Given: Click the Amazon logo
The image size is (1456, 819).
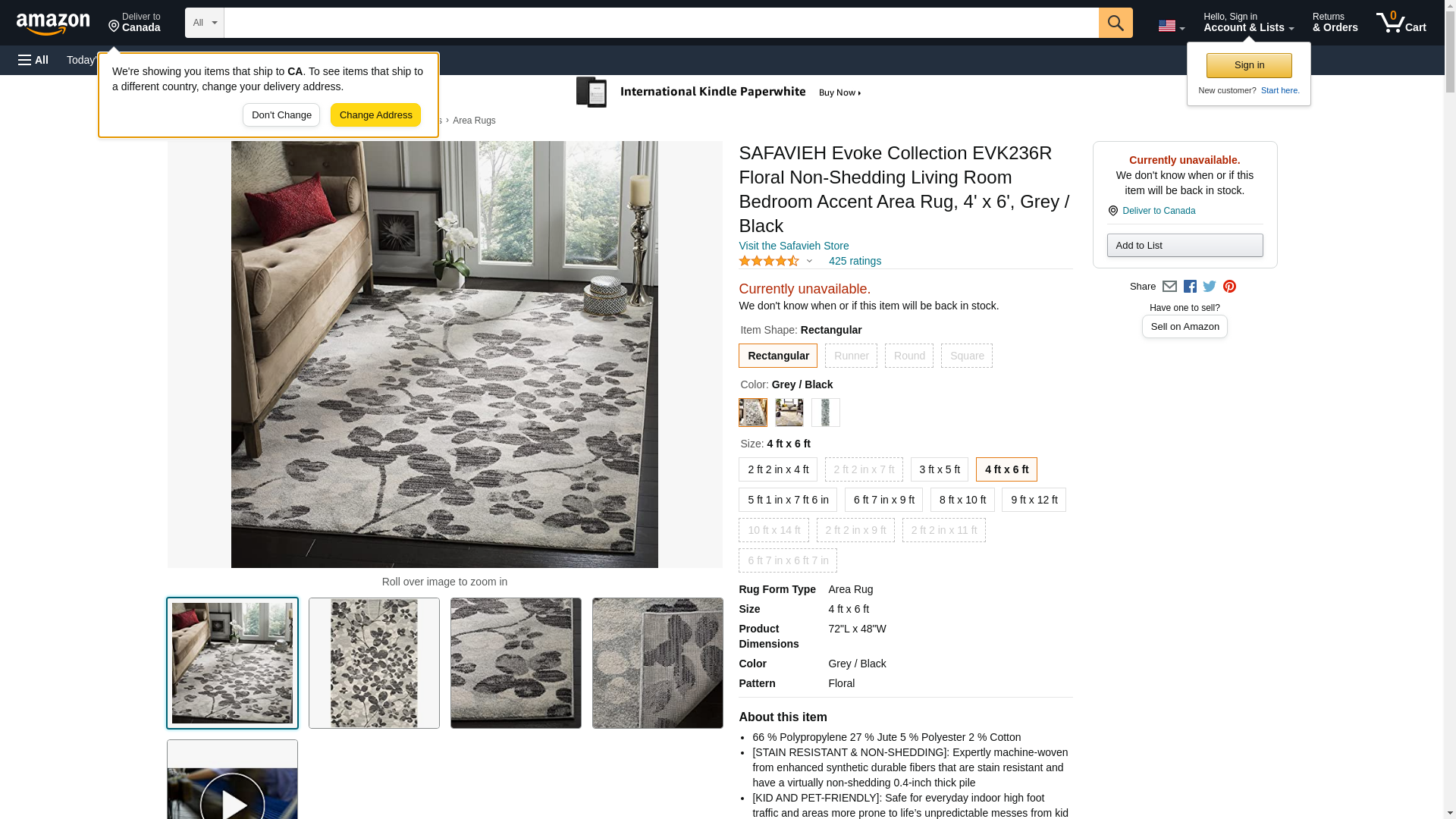Looking at the screenshot, I should 53,24.
